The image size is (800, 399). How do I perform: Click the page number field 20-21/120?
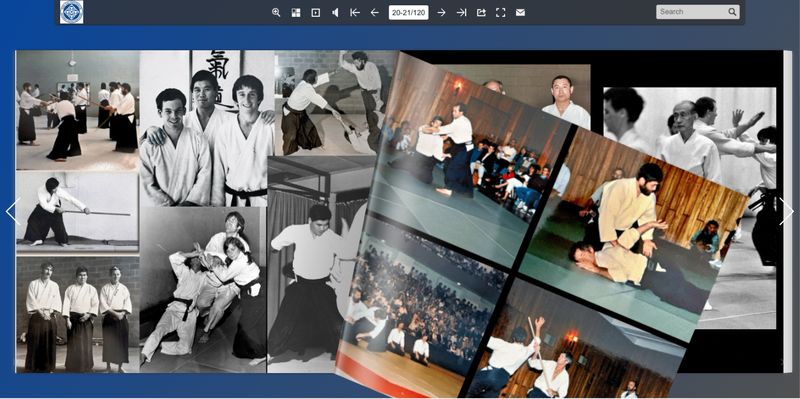point(409,12)
